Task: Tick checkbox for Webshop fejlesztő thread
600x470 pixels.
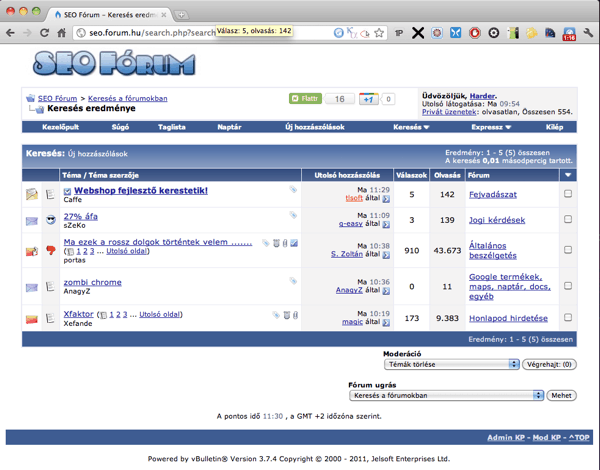Action: click(568, 194)
